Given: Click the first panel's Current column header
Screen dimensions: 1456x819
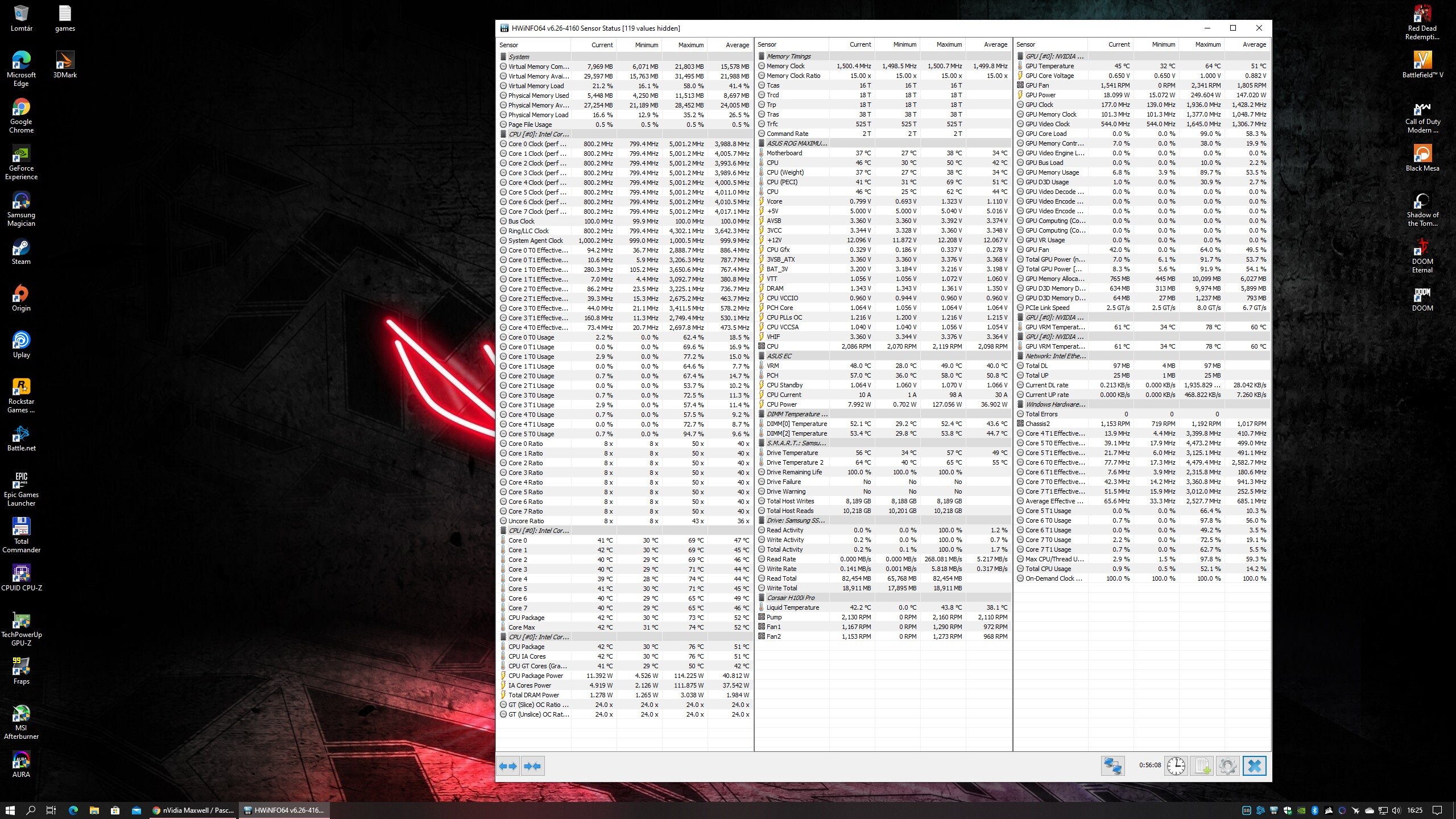Looking at the screenshot, I should [x=594, y=45].
